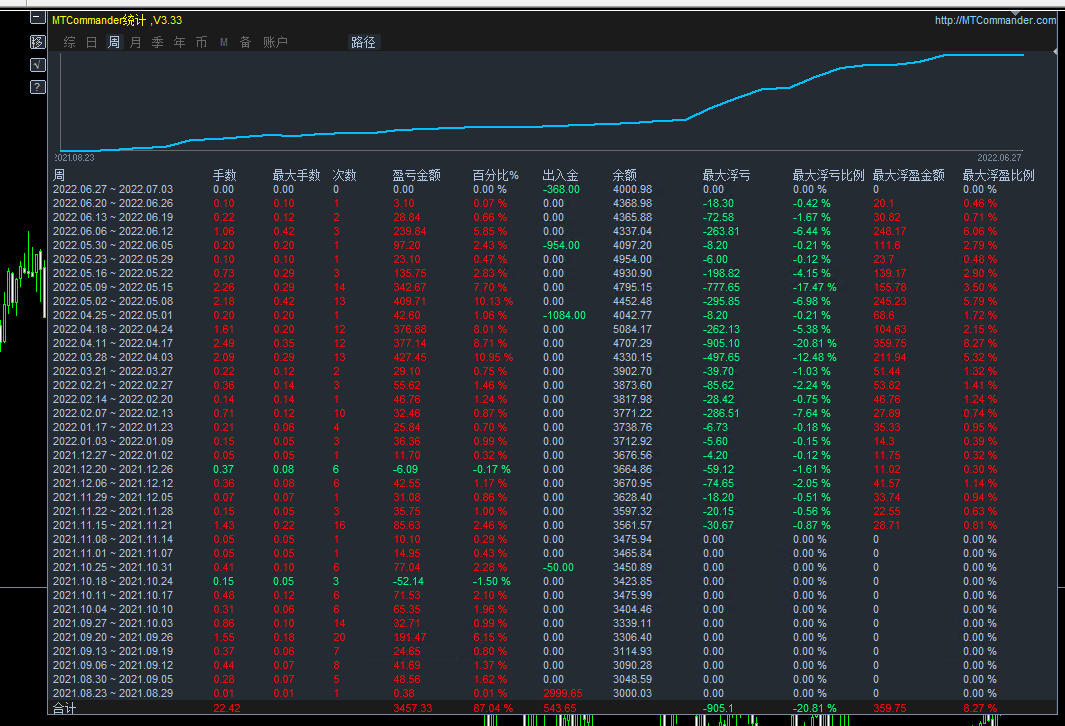
Task: Switch to the 账户 account tab
Action: pos(275,42)
